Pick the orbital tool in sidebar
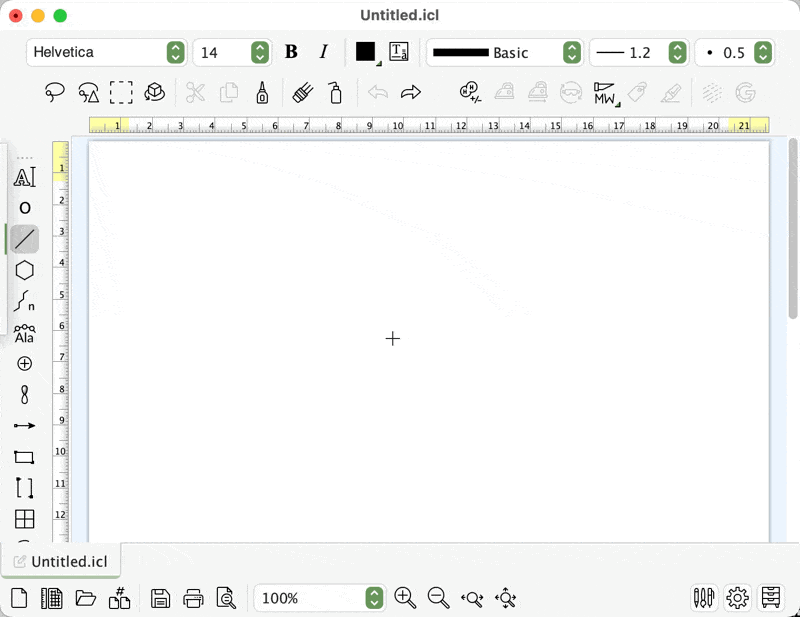Viewport: 800px width, 617px height. click(x=25, y=395)
